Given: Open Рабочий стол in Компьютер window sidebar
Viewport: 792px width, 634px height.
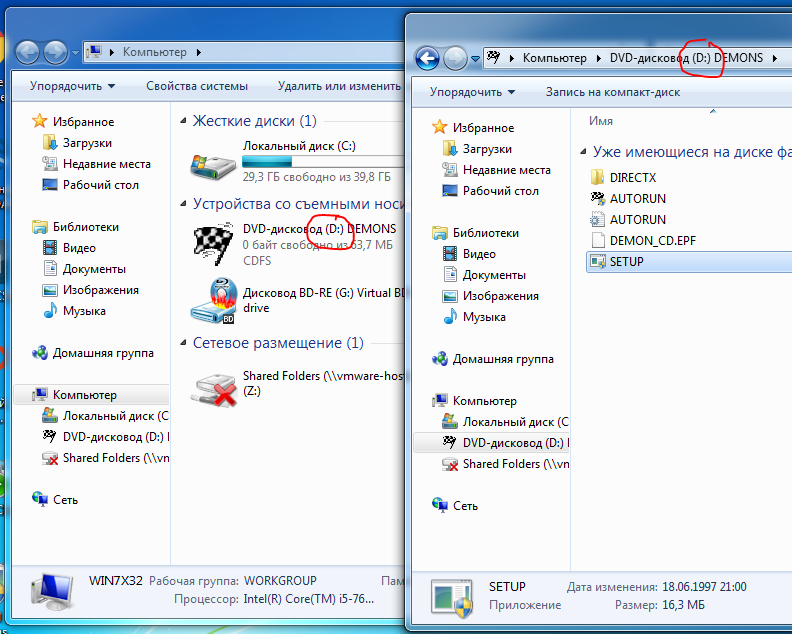Looking at the screenshot, I should (101, 185).
